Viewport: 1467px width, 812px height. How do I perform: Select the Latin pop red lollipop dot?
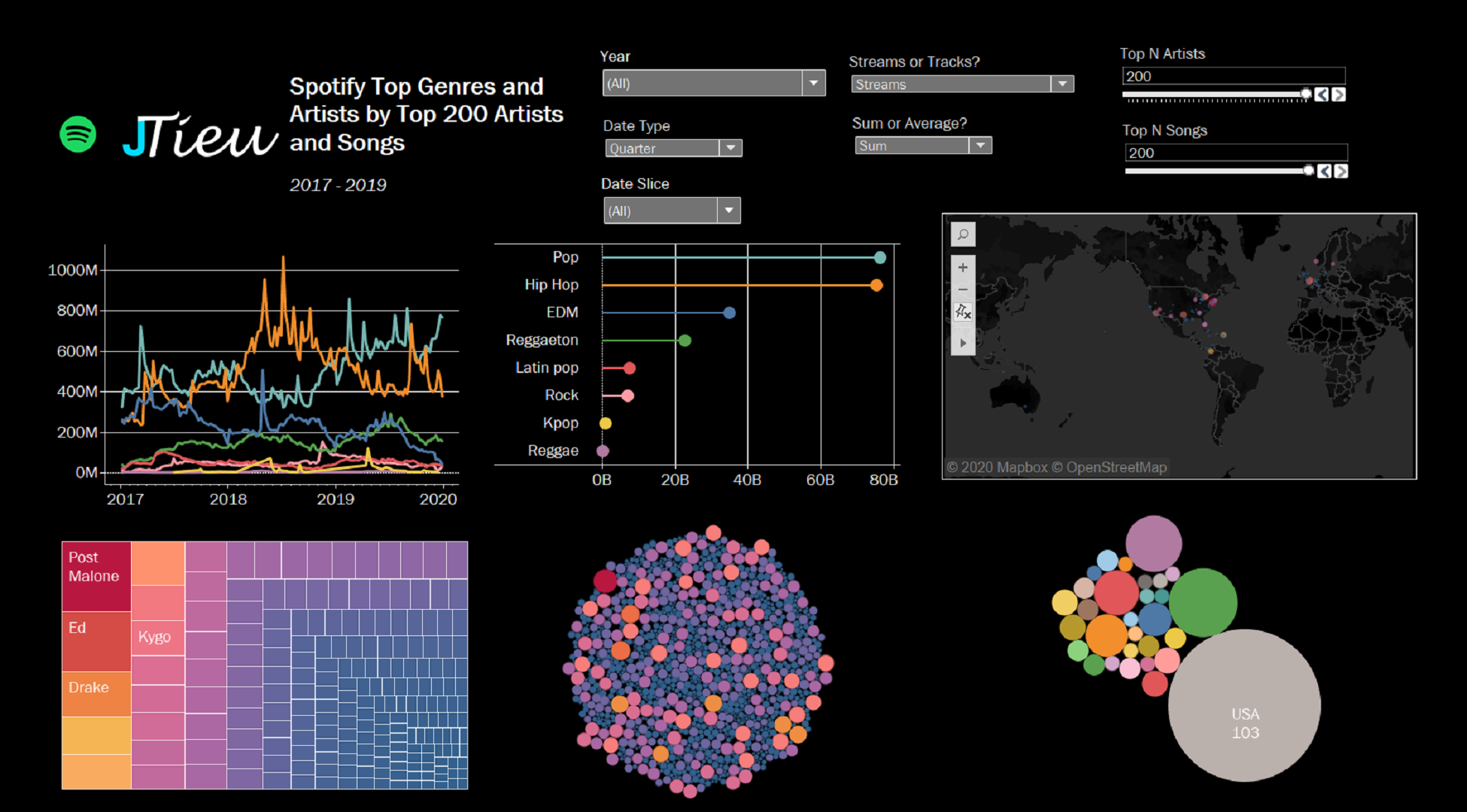pos(630,368)
